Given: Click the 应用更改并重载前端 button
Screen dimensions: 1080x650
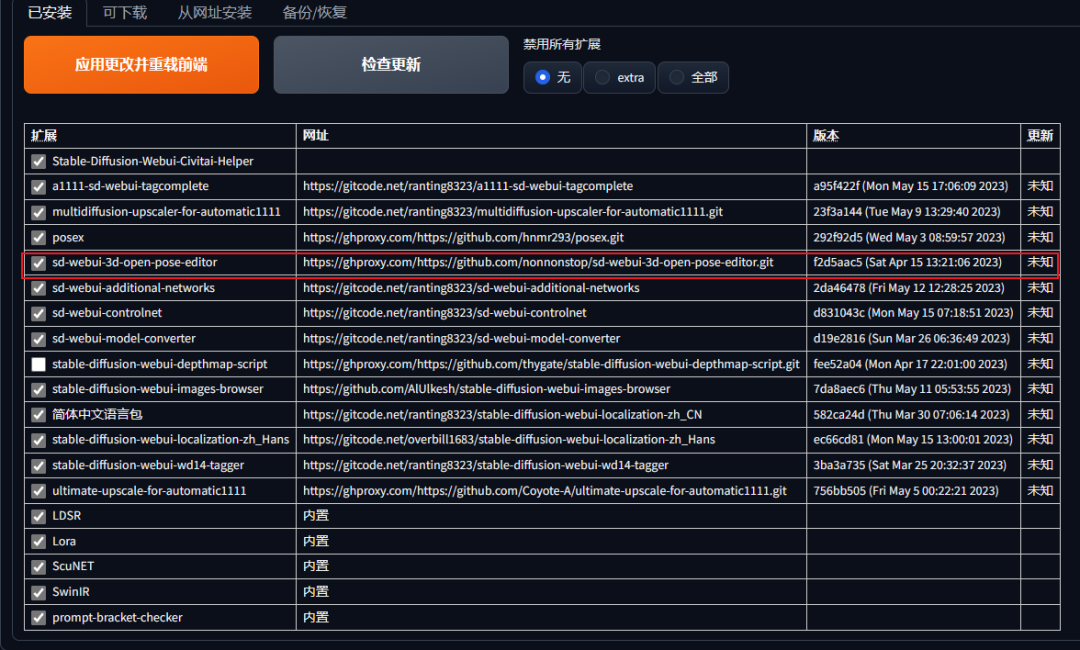Looking at the screenshot, I should coord(141,65).
